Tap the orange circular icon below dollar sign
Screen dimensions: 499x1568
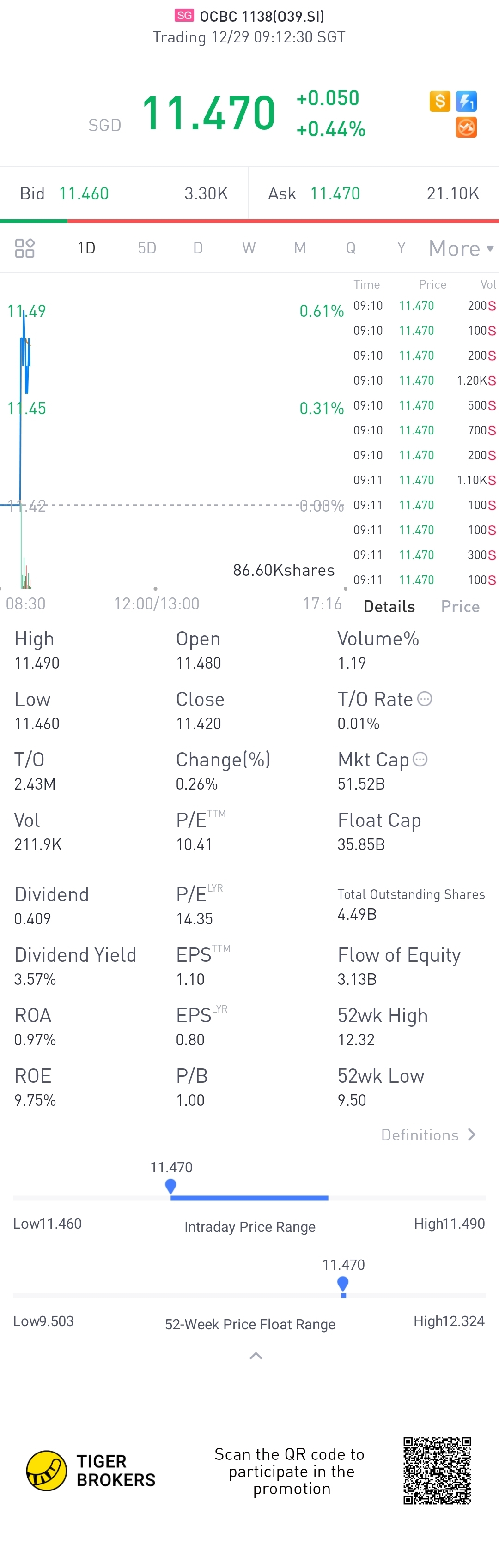click(466, 128)
